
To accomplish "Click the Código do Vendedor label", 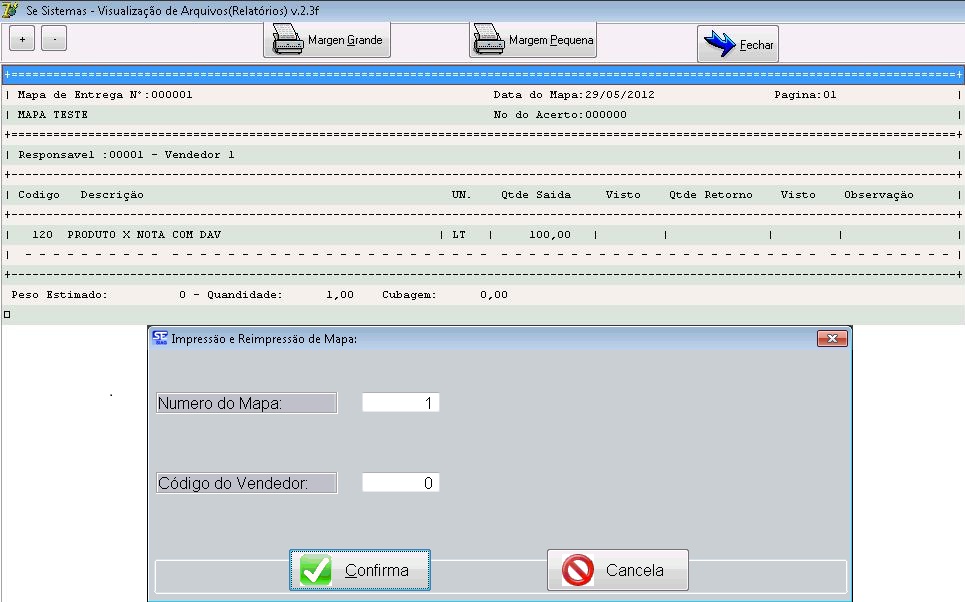I will (246, 483).
